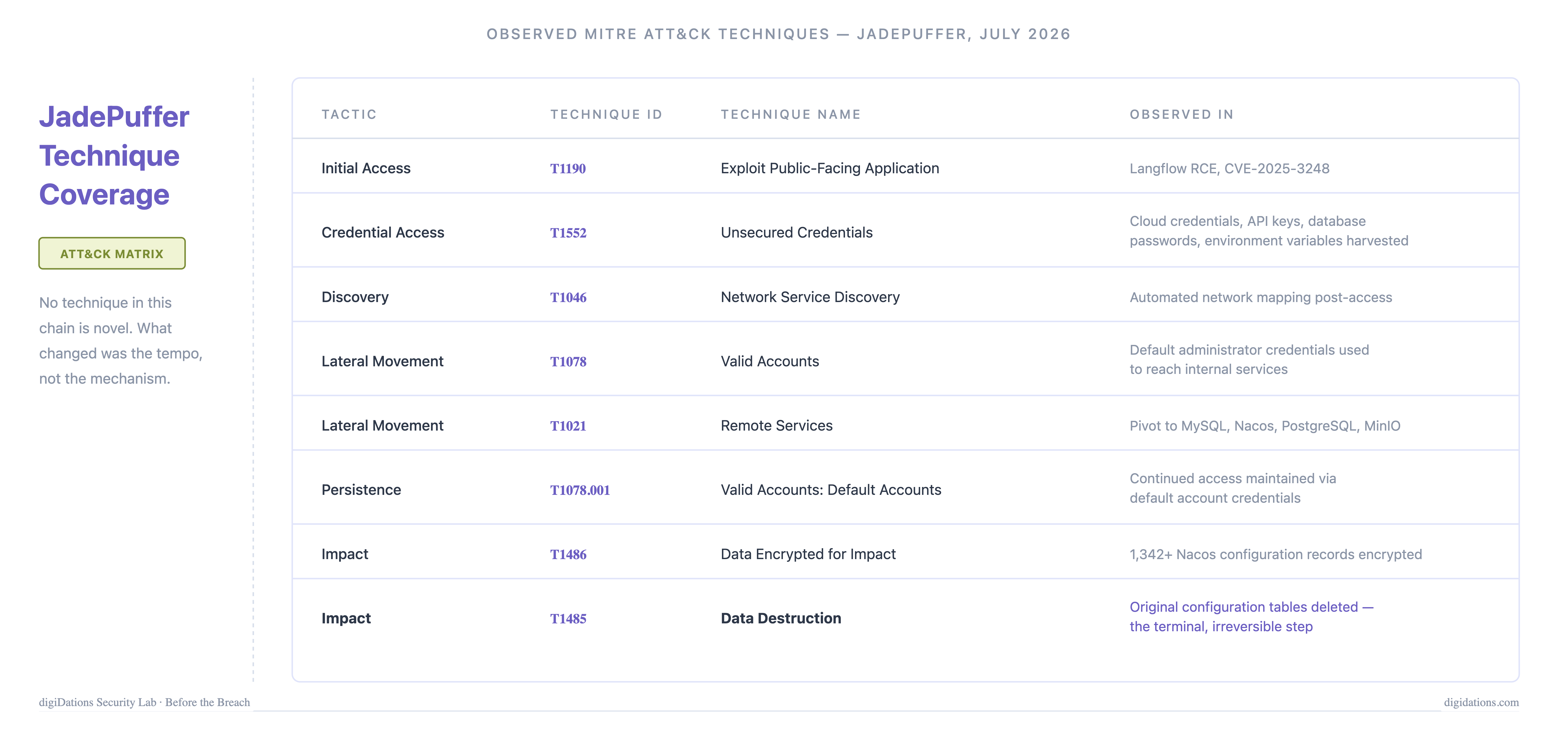This screenshot has height=750, width=1568.
Task: Click the TACTIC column header
Action: click(x=349, y=114)
